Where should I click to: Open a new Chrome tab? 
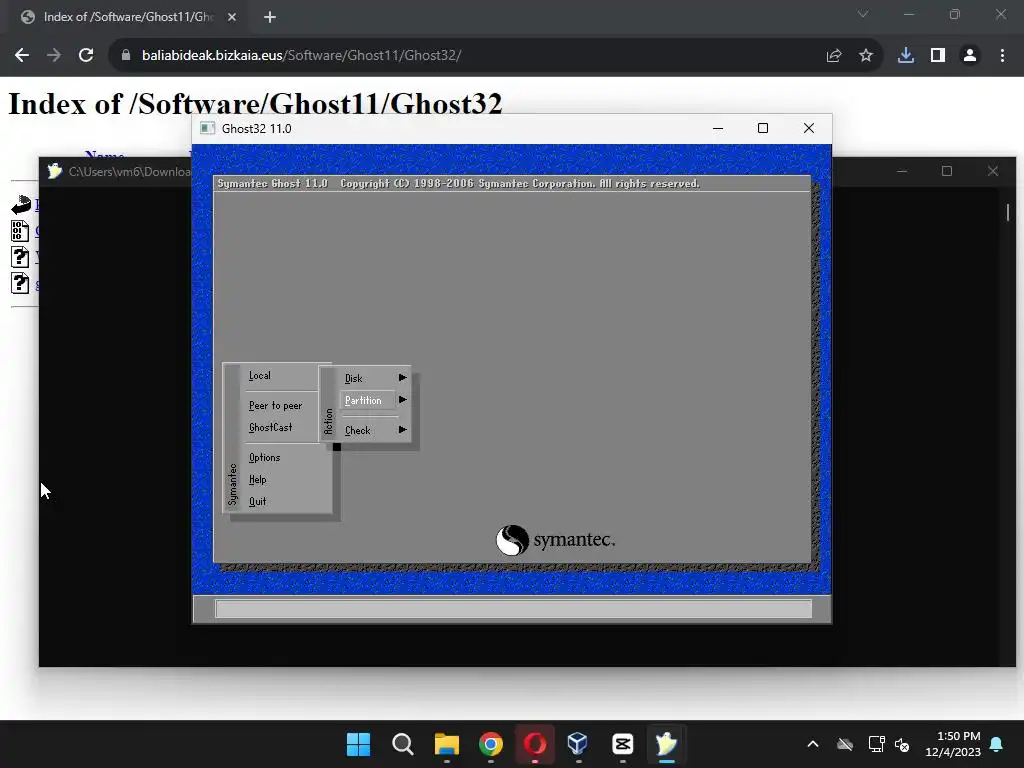click(x=270, y=17)
